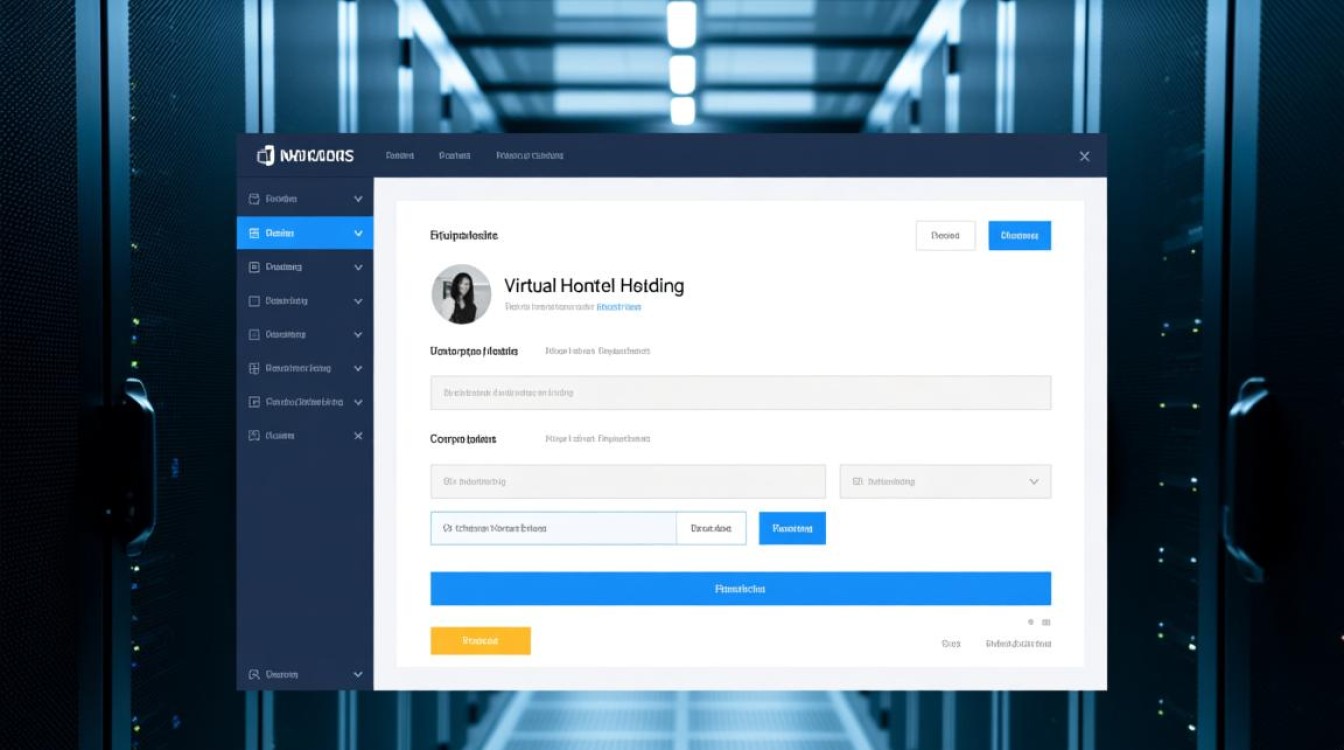Expand the chevron on the first sidebar row
1344x750 pixels.
click(358, 199)
